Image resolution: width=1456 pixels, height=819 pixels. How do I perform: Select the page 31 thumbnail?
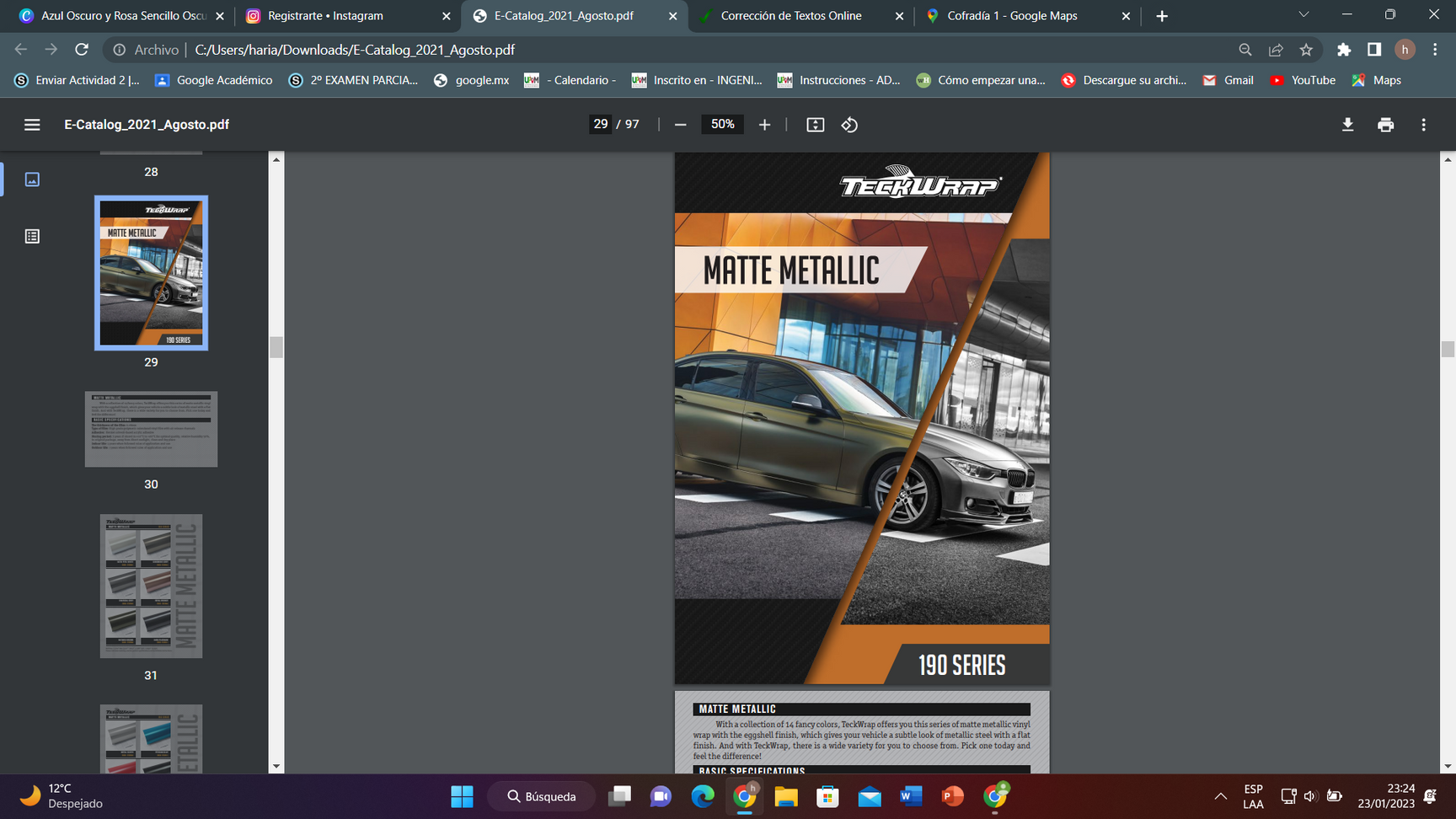coord(151,586)
